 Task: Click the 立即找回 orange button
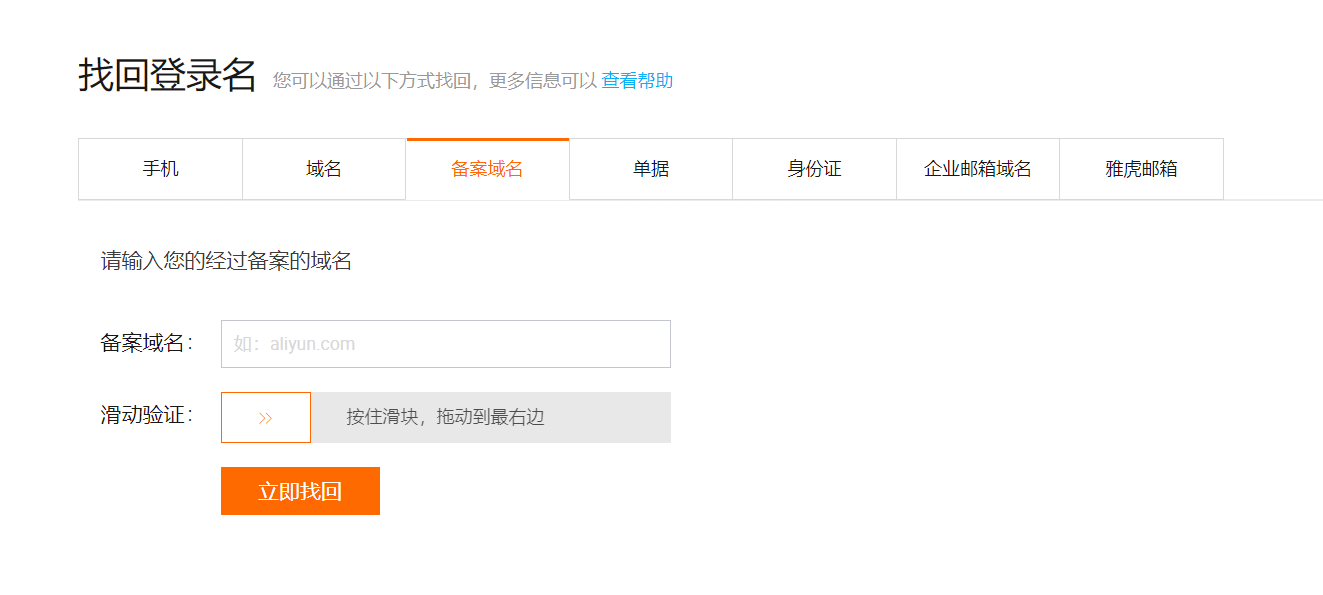300,491
